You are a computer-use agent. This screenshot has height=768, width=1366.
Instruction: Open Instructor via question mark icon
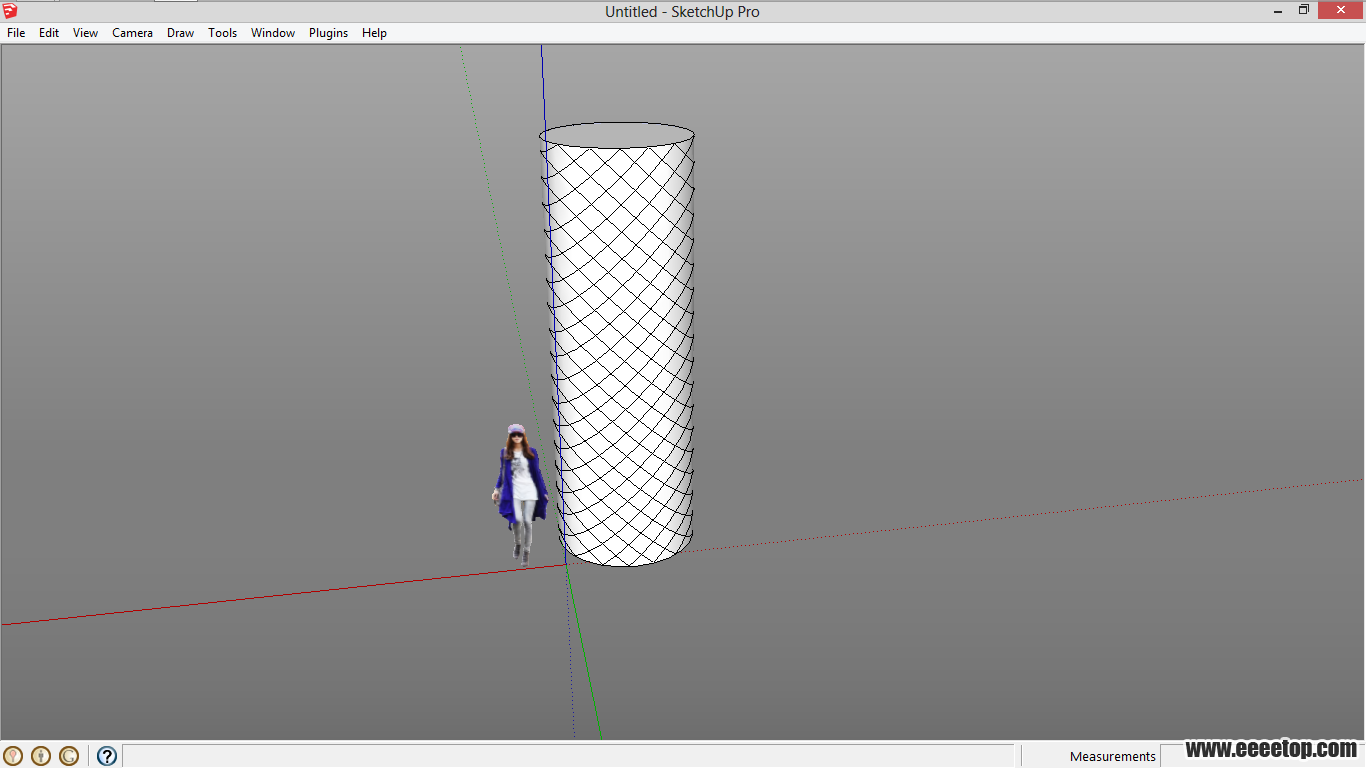click(107, 756)
